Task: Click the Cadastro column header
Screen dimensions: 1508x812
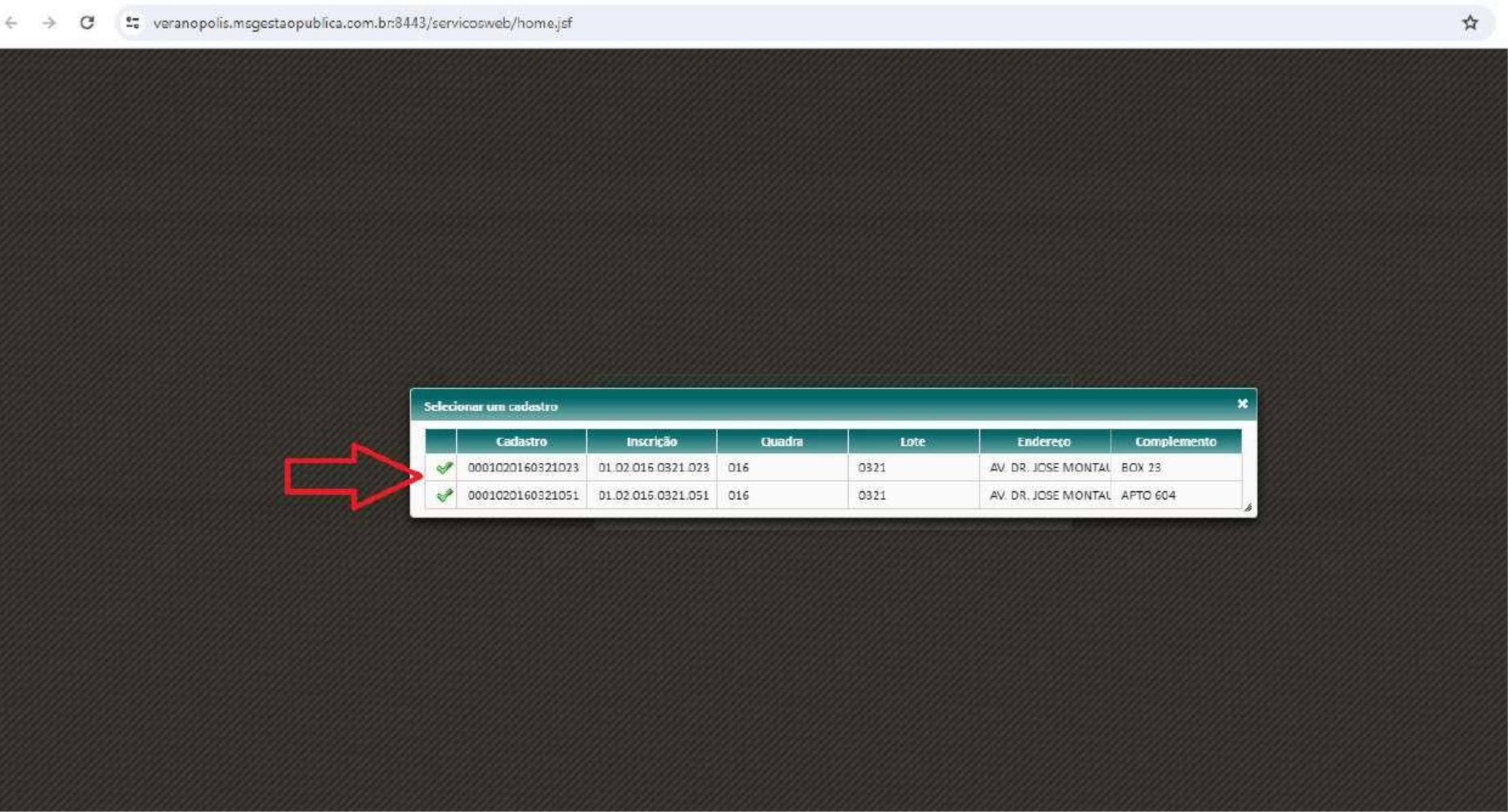Action: pyautogui.click(x=521, y=441)
